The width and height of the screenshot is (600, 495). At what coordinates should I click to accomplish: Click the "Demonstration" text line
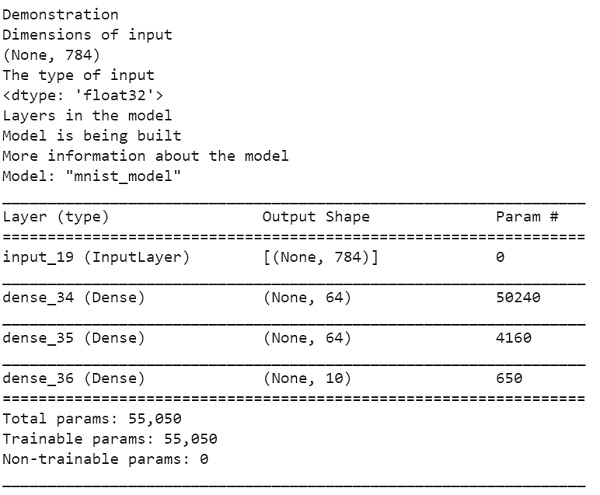coord(60,15)
